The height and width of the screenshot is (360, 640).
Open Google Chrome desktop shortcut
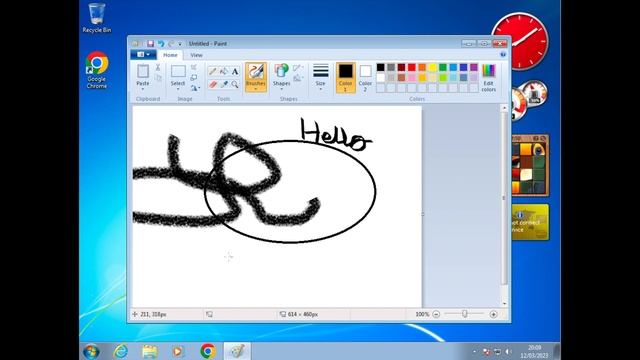pyautogui.click(x=97, y=70)
